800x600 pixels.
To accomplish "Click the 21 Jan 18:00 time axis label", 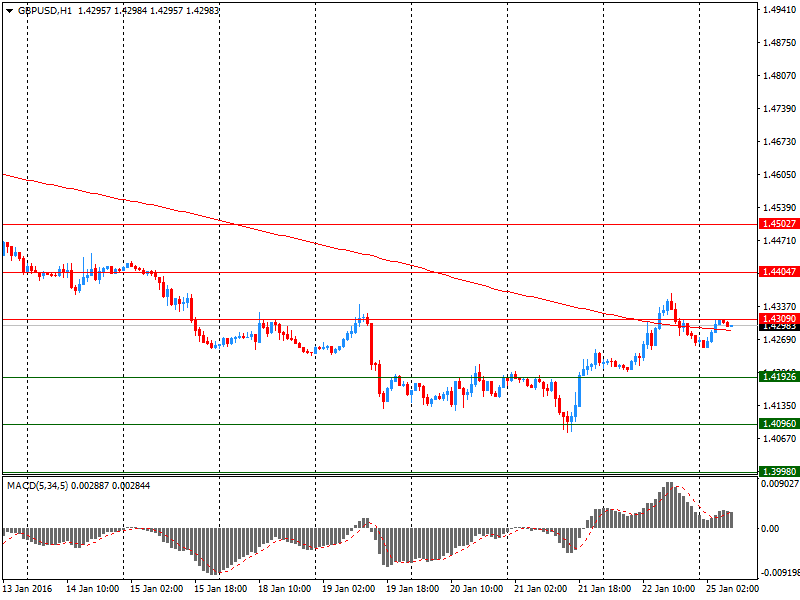I will [x=605, y=589].
